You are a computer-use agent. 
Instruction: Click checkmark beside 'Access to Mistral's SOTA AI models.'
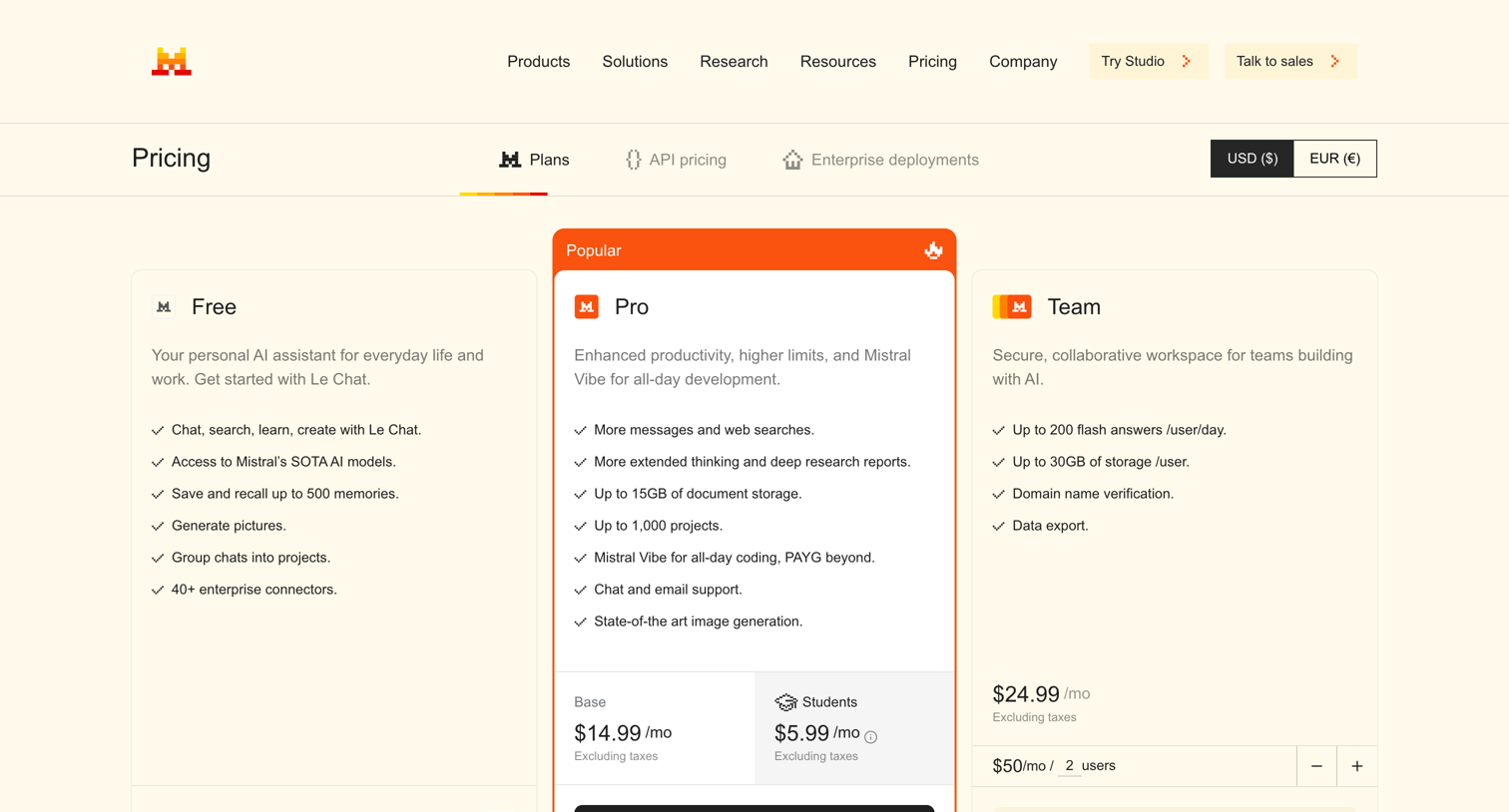(158, 463)
